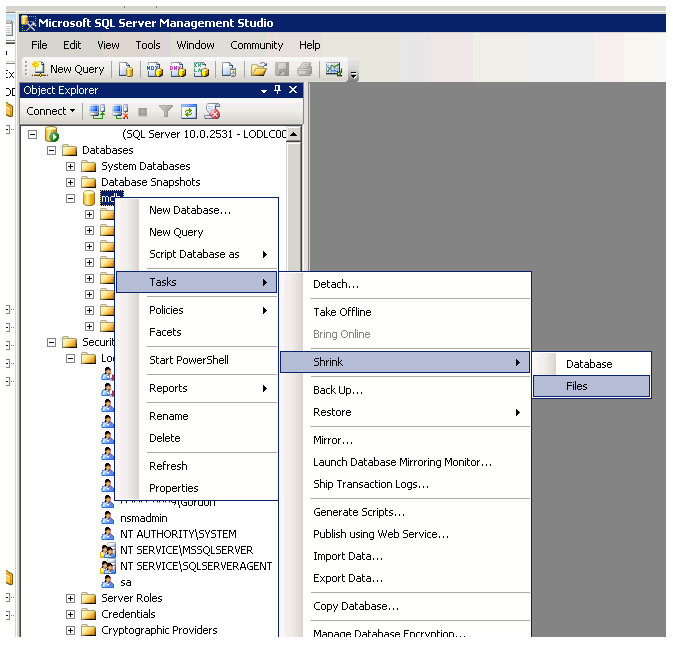Click the Connect Object Explorer icon
Screen dimensions: 673x645
coord(97,111)
